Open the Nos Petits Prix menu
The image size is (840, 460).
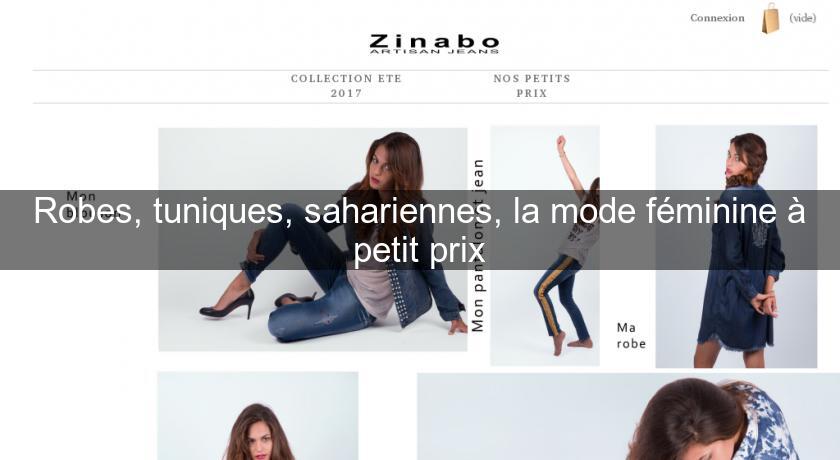(532, 86)
